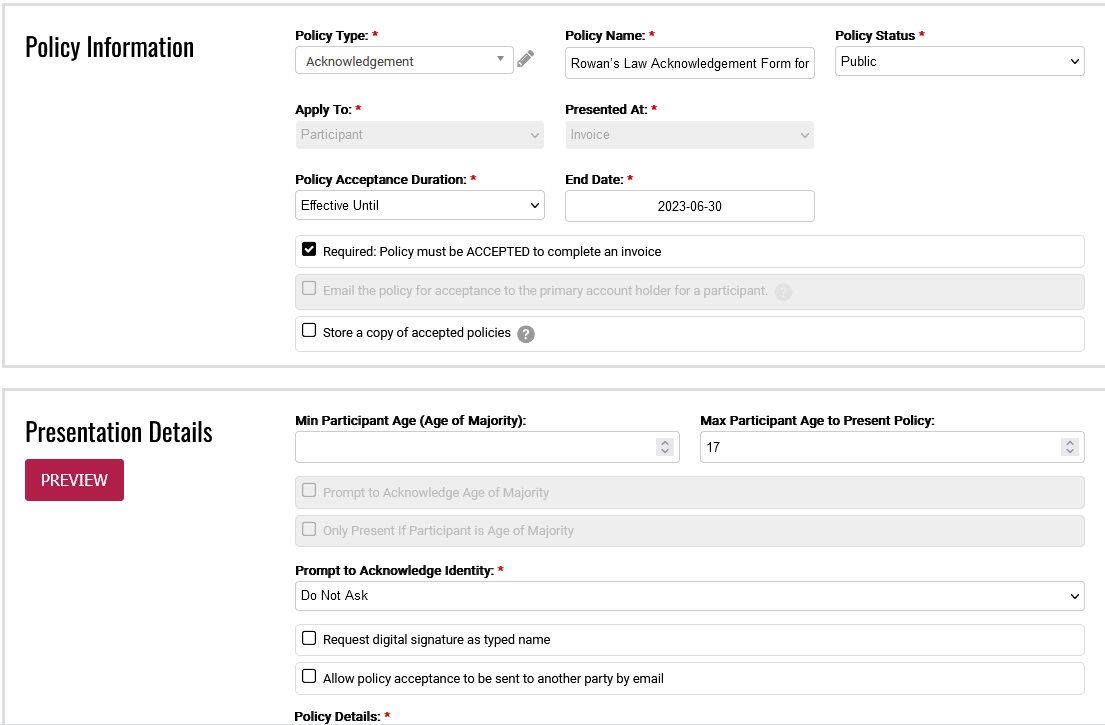Click stepper arrows on Max Participant Age
This screenshot has width=1105, height=725.
point(1070,447)
